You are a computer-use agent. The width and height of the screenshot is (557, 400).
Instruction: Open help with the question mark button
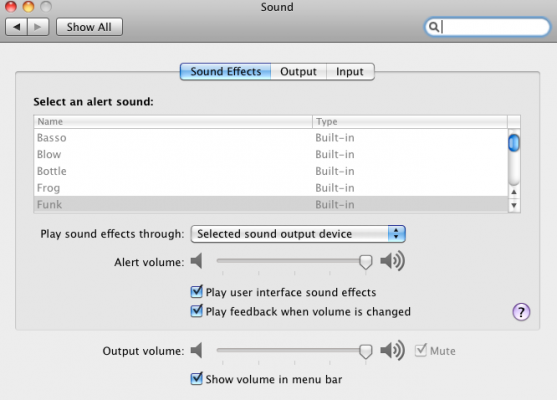521,312
